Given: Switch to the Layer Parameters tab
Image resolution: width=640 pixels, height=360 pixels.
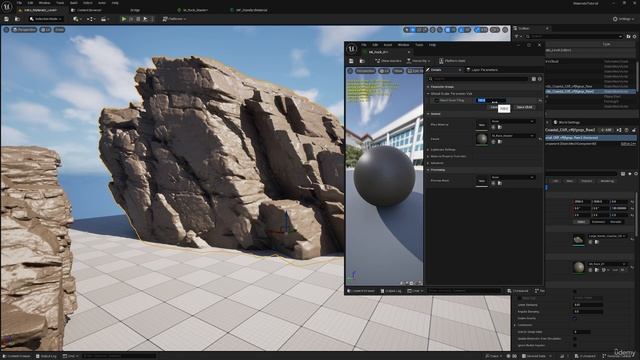Looking at the screenshot, I should (482, 70).
